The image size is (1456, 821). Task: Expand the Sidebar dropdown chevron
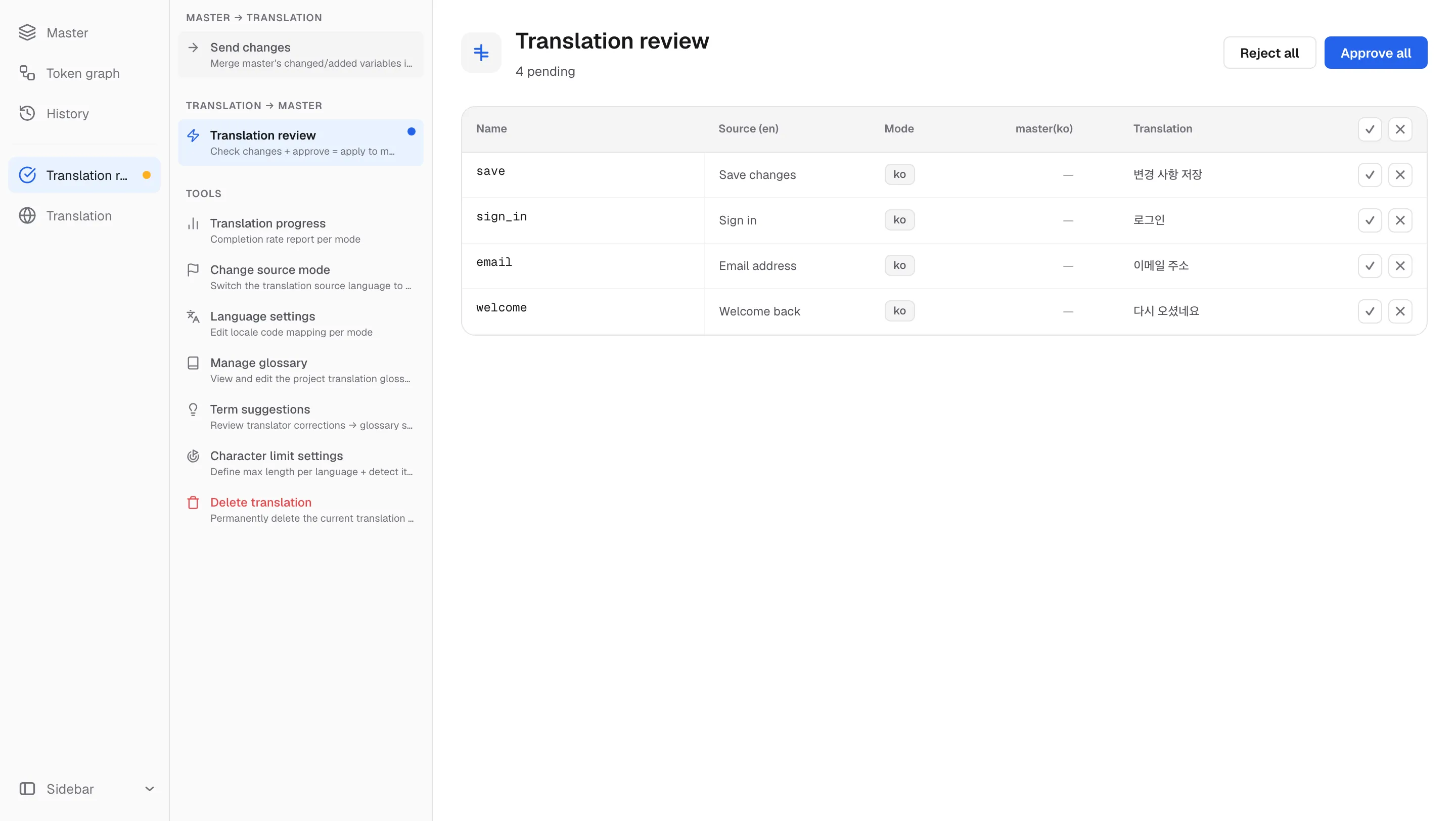(149, 789)
